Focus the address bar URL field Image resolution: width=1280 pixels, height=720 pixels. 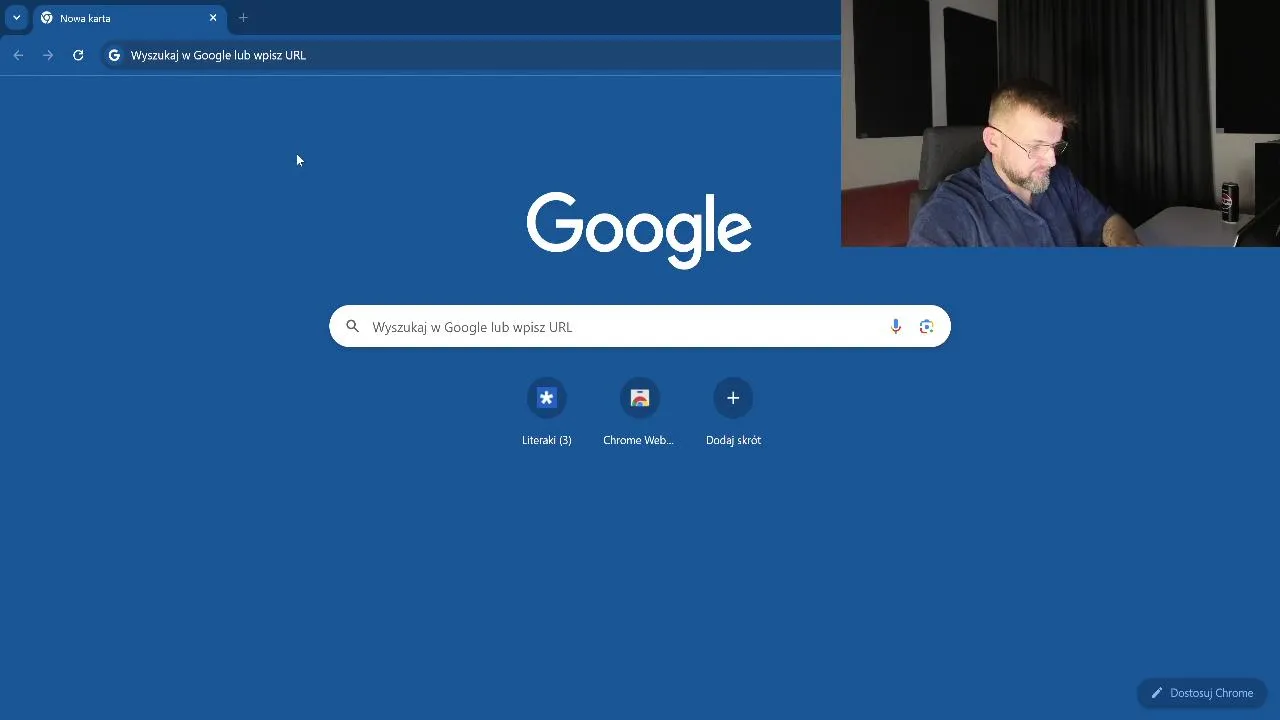470,55
